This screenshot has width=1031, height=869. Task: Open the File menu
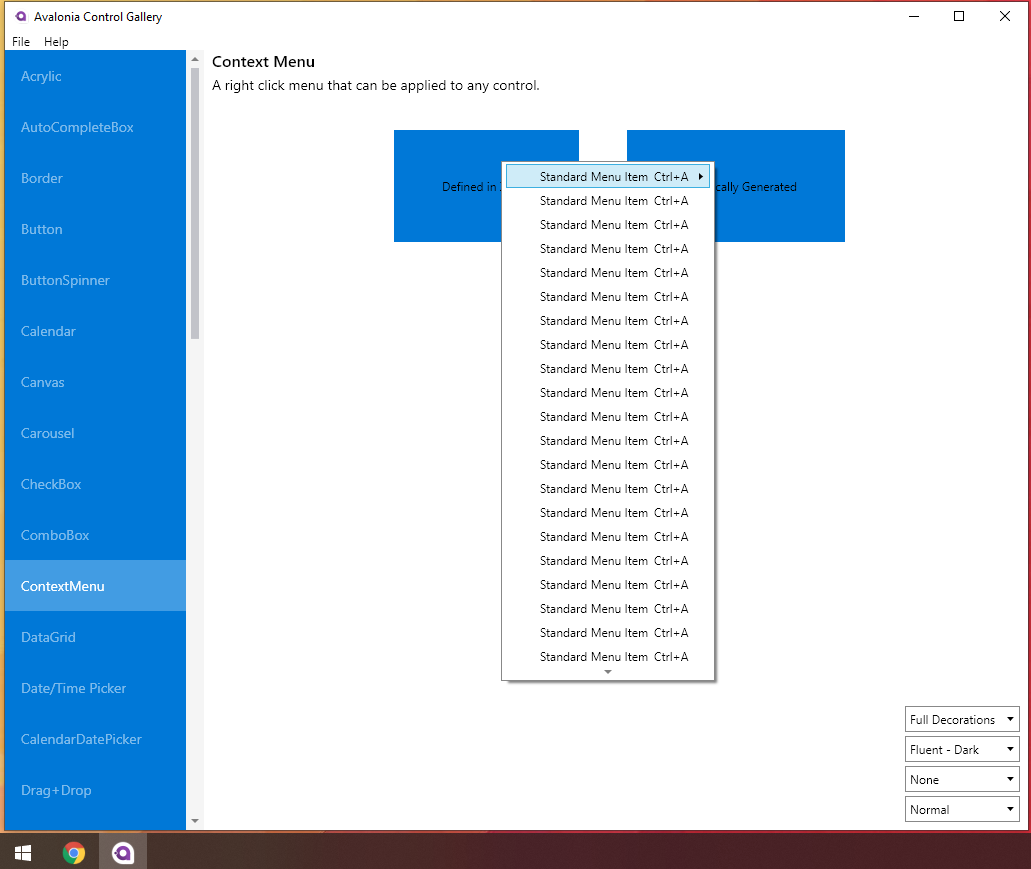tap(19, 41)
